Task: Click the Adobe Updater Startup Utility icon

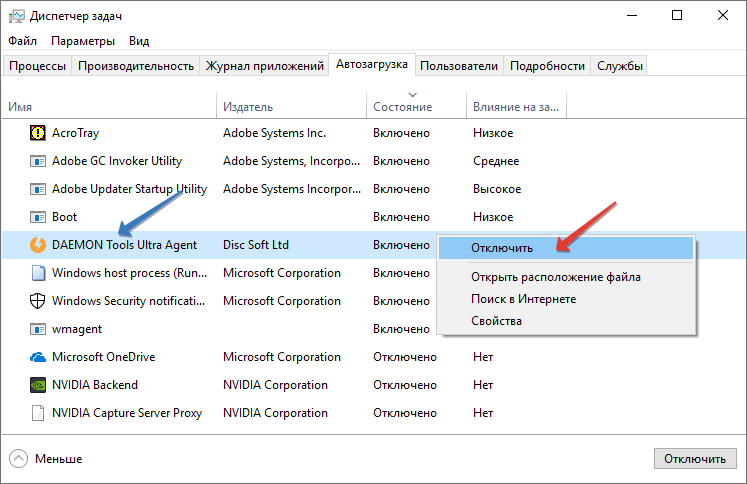Action: [x=38, y=189]
